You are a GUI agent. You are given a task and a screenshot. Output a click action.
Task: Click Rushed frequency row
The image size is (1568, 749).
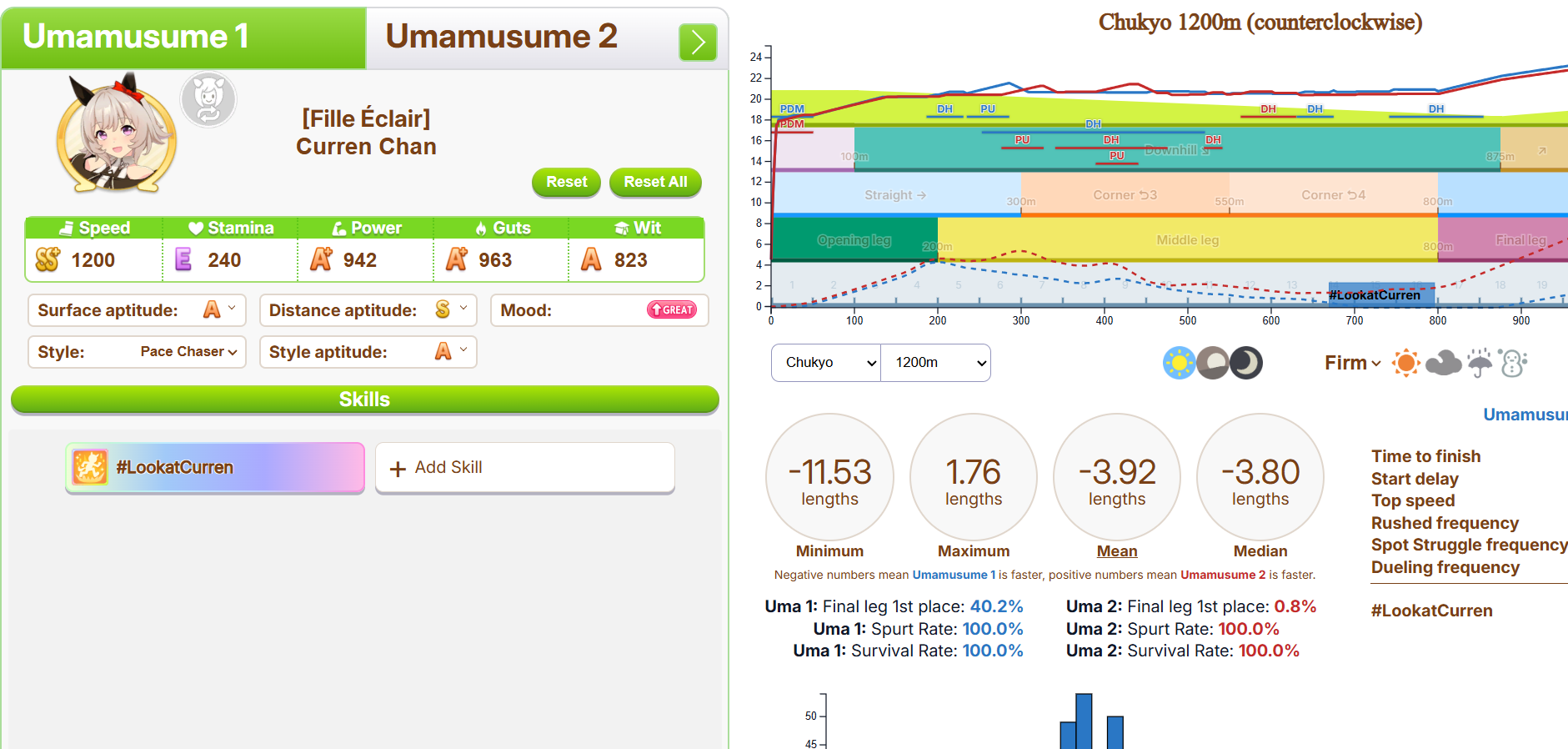[x=1445, y=523]
